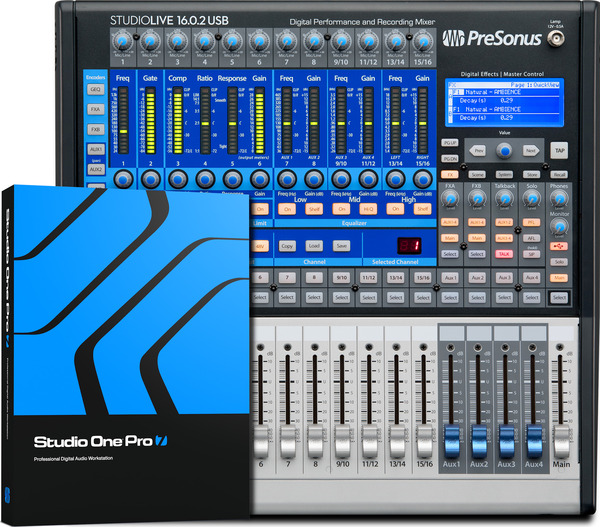Toggle the 48V phantom power button
Image resolution: width=600 pixels, height=527 pixels.
tap(260, 246)
